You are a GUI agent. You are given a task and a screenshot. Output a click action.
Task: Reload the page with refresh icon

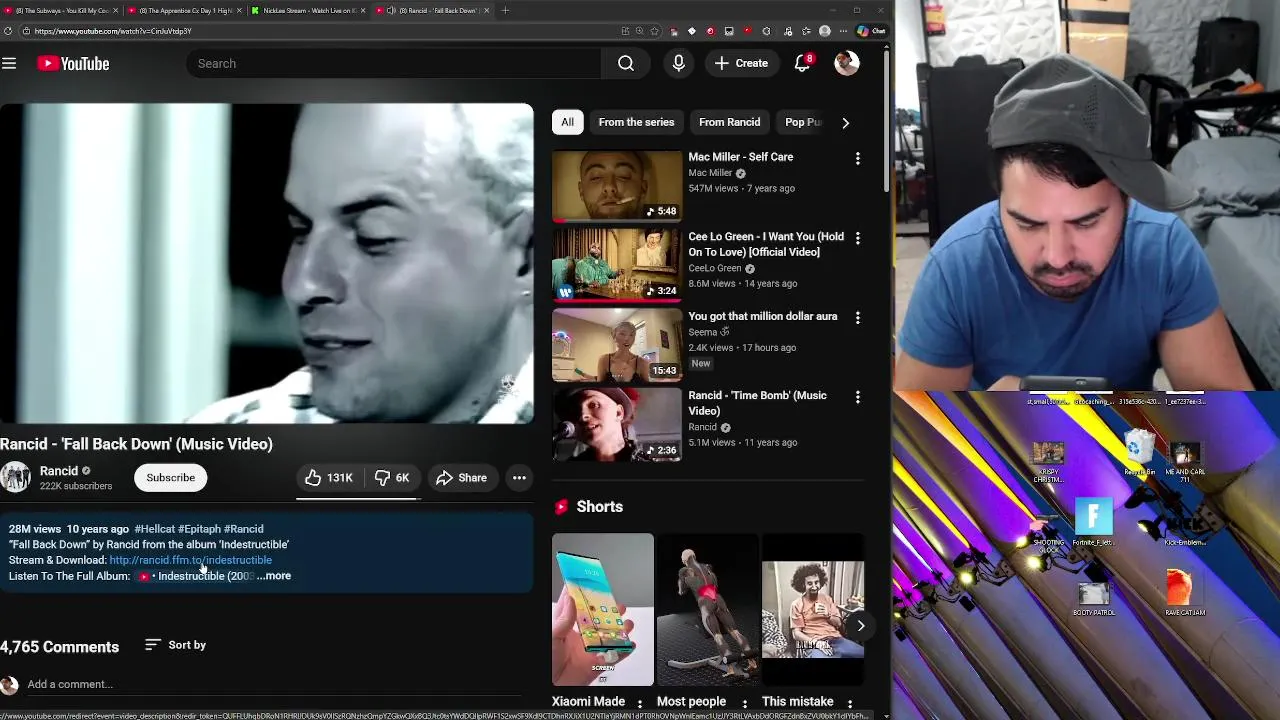(8, 31)
